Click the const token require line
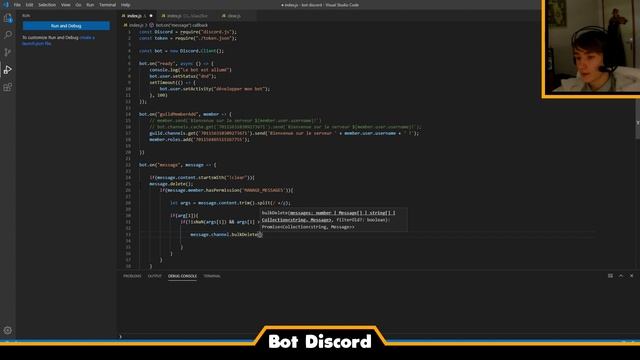 [188, 38]
